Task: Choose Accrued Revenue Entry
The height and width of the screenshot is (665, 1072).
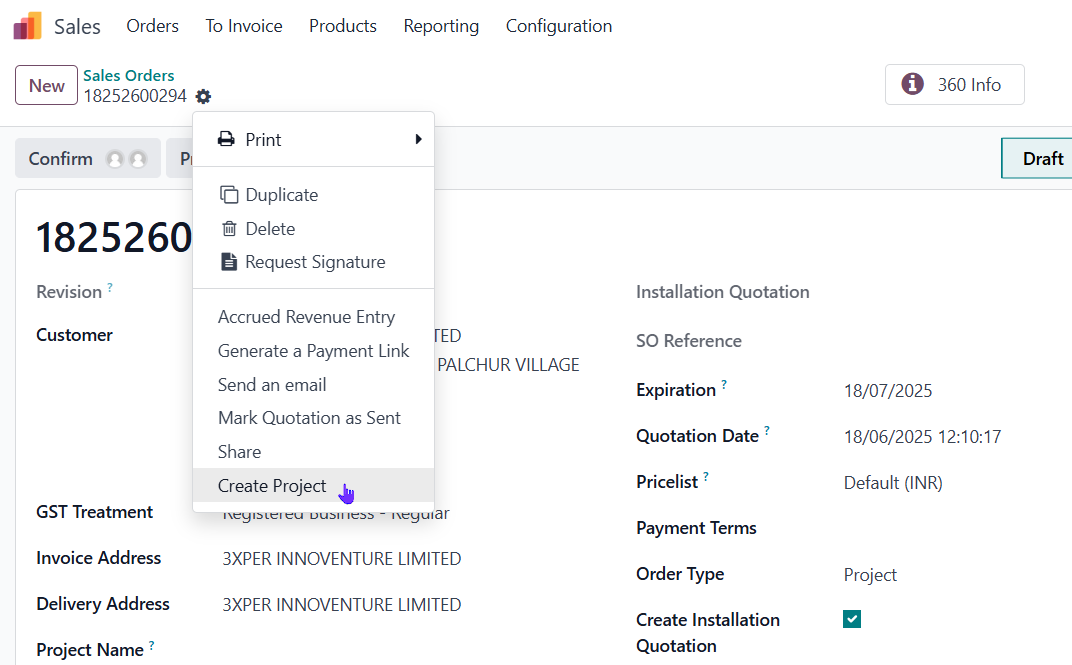Action: click(x=313, y=317)
